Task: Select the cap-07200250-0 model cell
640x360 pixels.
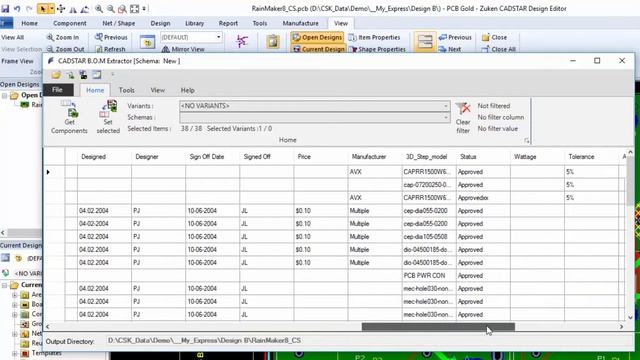Action: pyautogui.click(x=429, y=185)
